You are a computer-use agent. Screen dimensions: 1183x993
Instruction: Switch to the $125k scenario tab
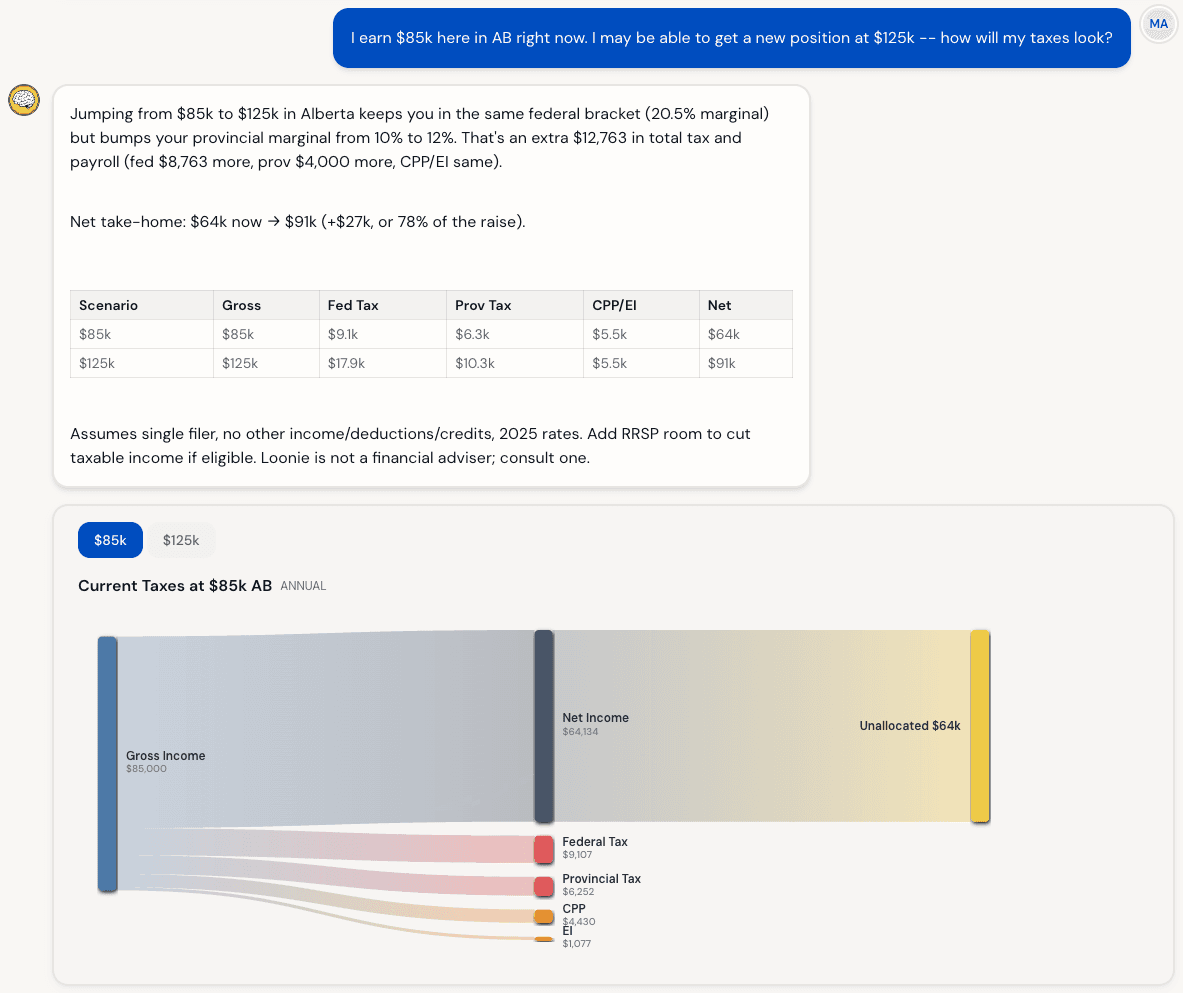[181, 540]
